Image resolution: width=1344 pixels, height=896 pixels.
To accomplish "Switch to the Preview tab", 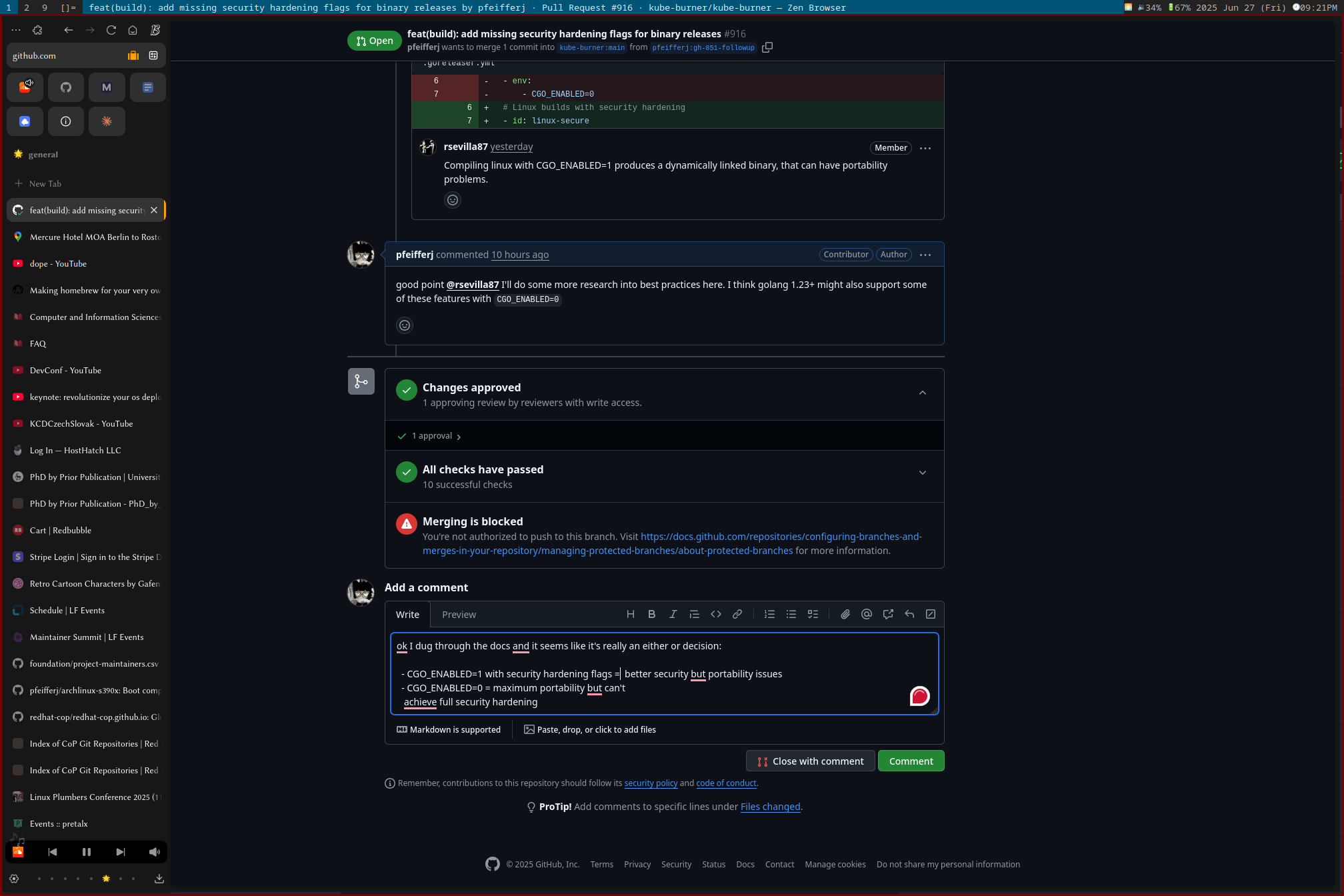I will click(459, 615).
